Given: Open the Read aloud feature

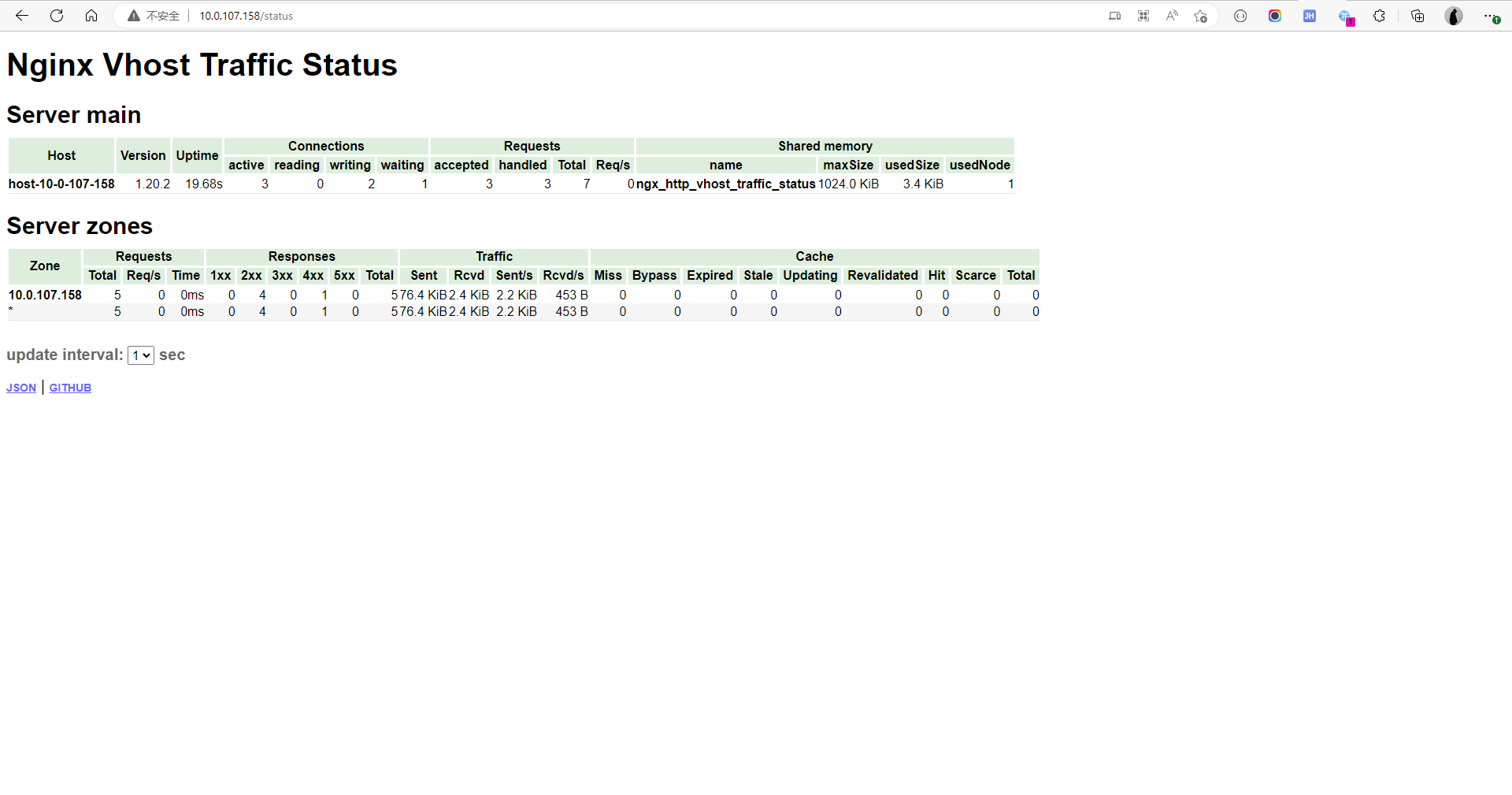Looking at the screenshot, I should point(1172,16).
